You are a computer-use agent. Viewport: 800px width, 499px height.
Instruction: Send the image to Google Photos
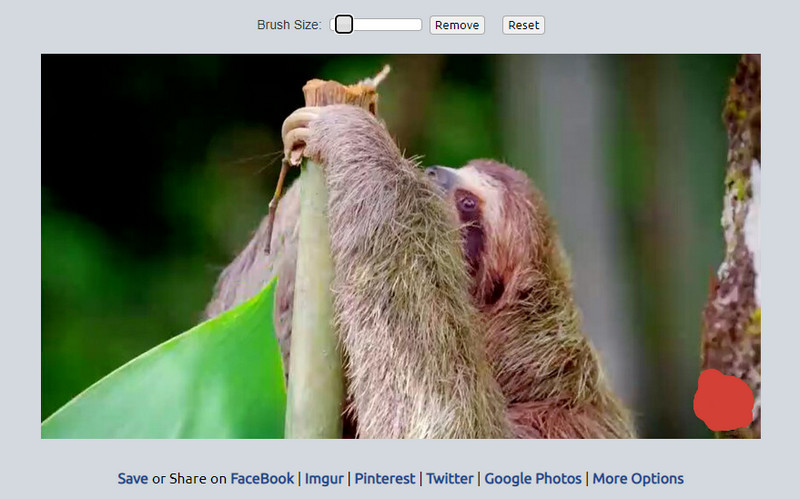[x=532, y=478]
